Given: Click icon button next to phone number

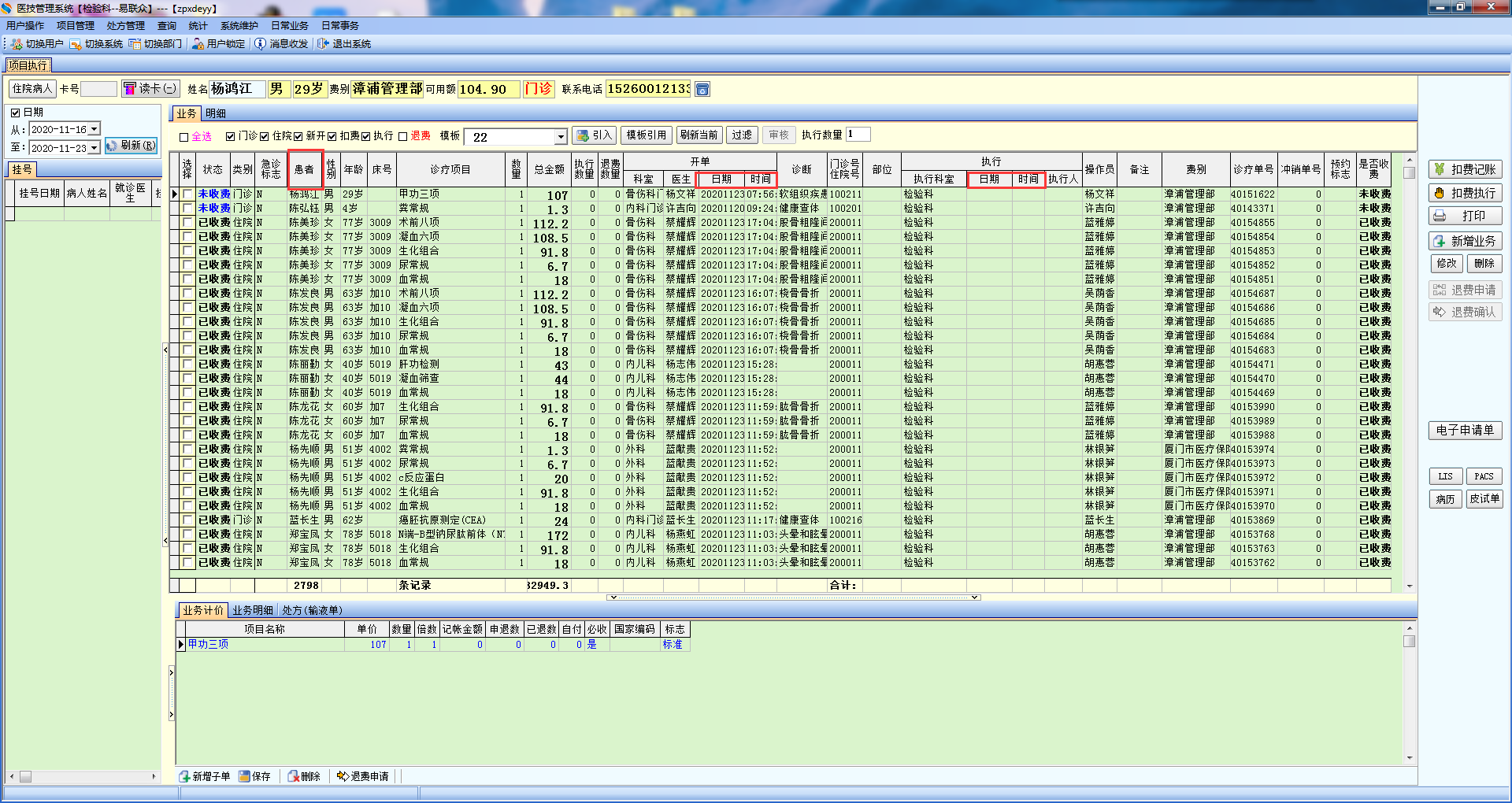Looking at the screenshot, I should (702, 89).
